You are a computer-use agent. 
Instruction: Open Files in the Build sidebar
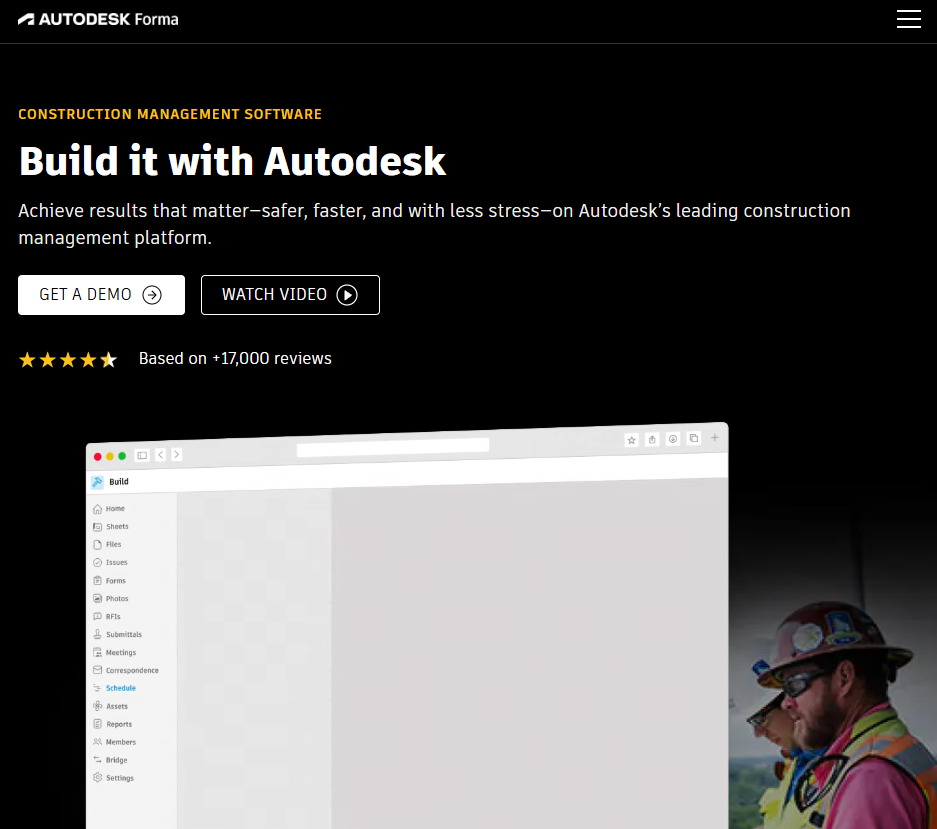[107, 544]
